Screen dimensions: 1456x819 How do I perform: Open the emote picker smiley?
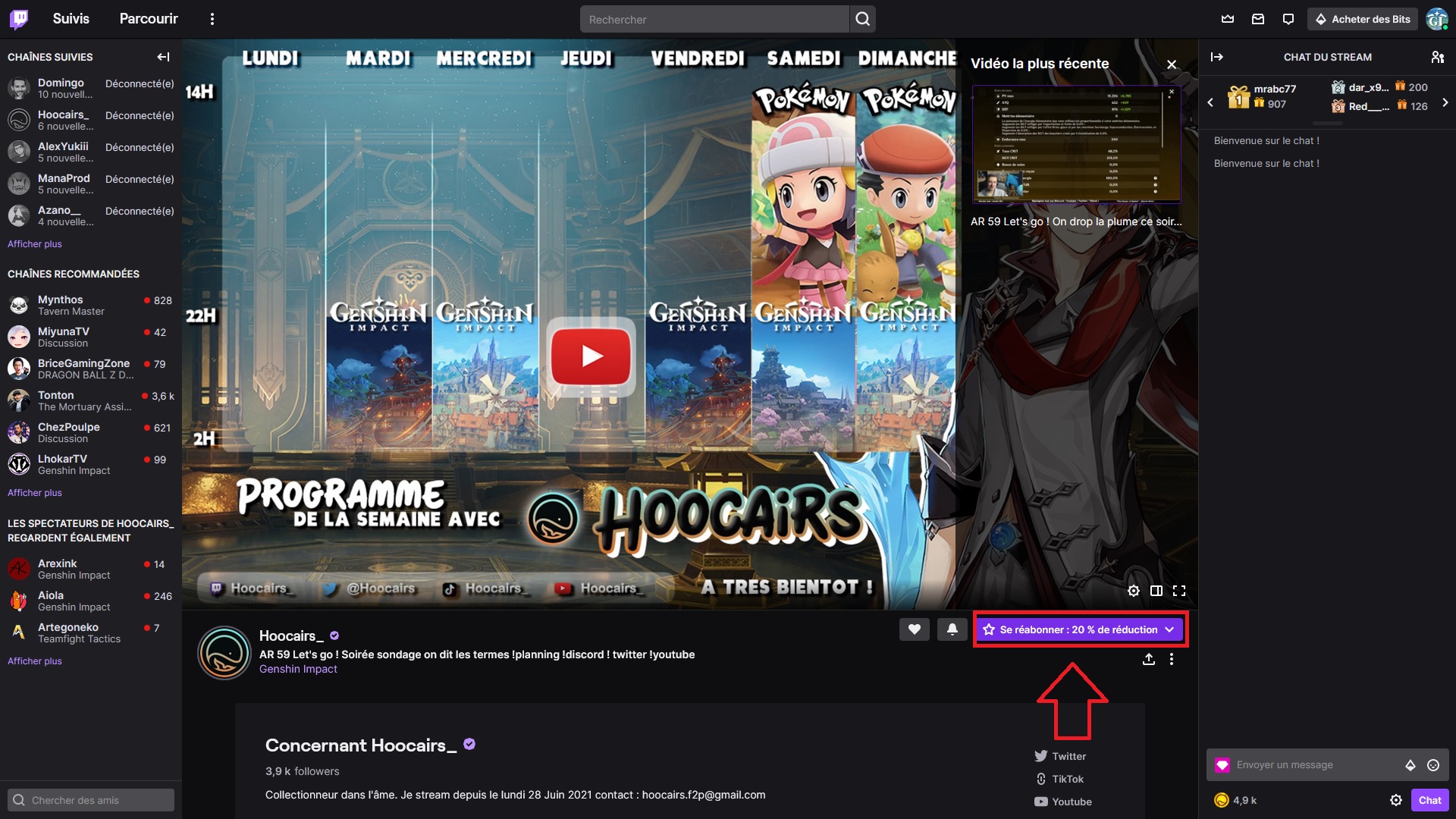[1433, 765]
